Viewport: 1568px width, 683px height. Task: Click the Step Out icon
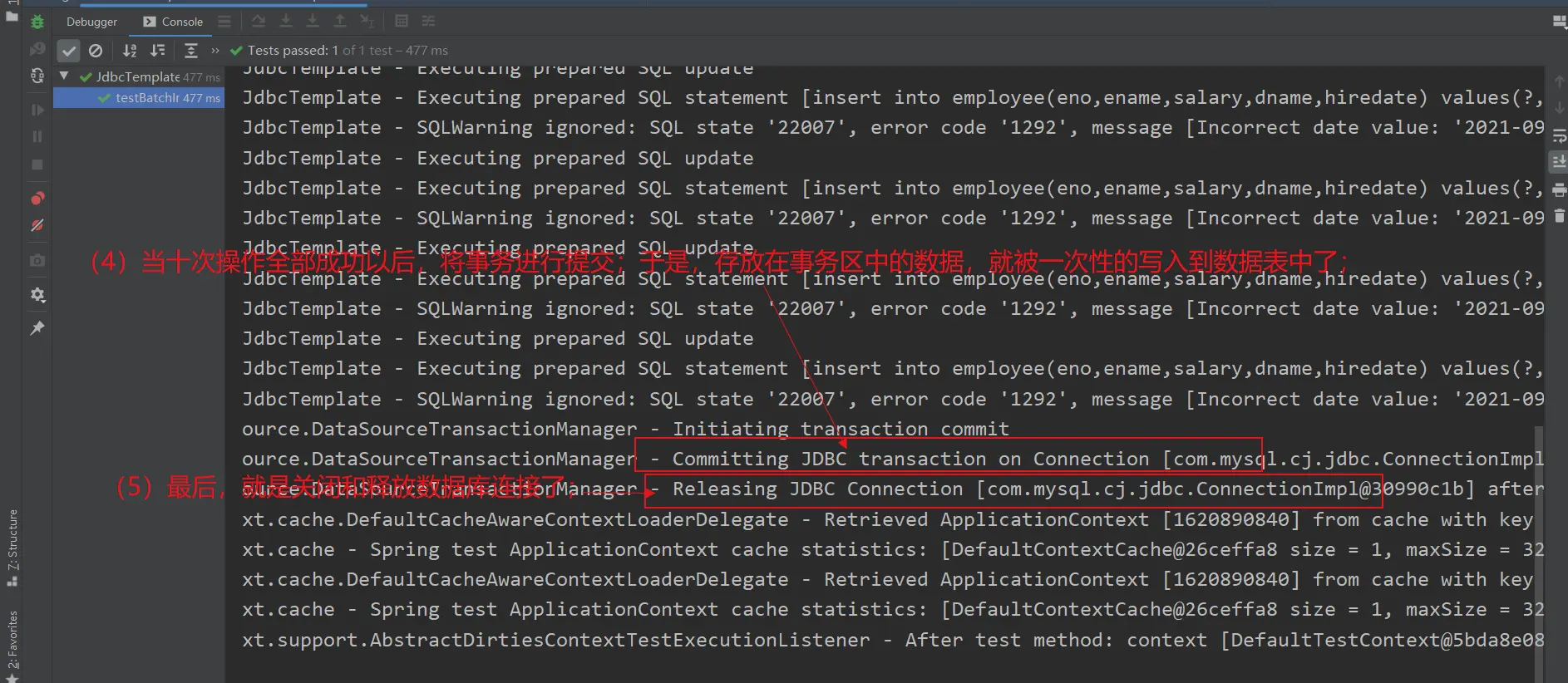pos(340,21)
